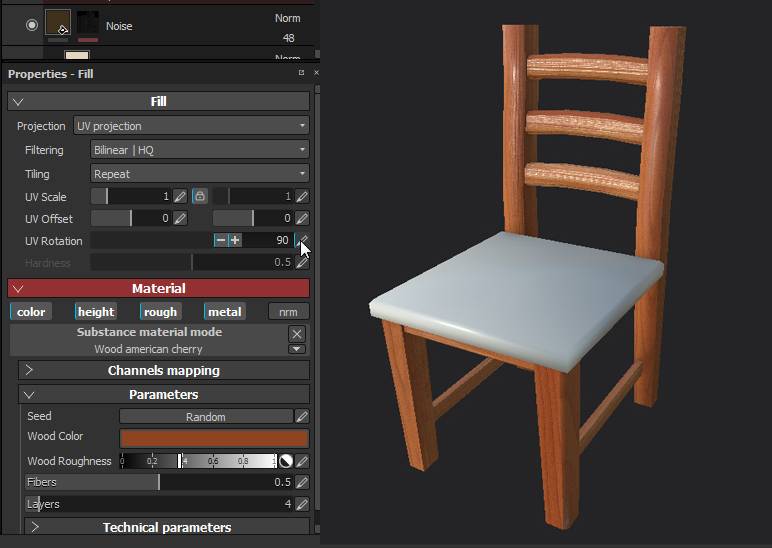Click the Seed parameter pencil icon
The height and width of the screenshot is (548, 772).
(302, 416)
